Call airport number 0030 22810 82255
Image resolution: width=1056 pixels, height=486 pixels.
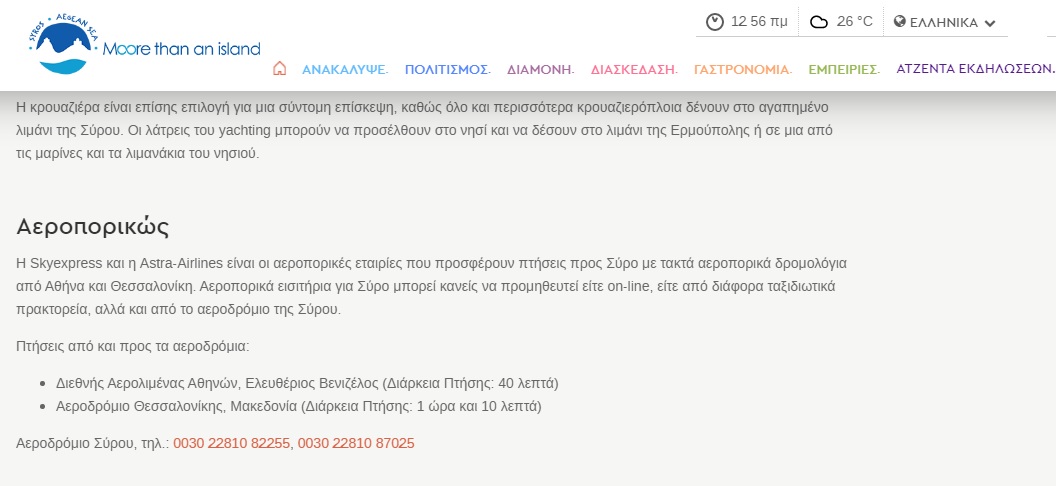(x=231, y=443)
